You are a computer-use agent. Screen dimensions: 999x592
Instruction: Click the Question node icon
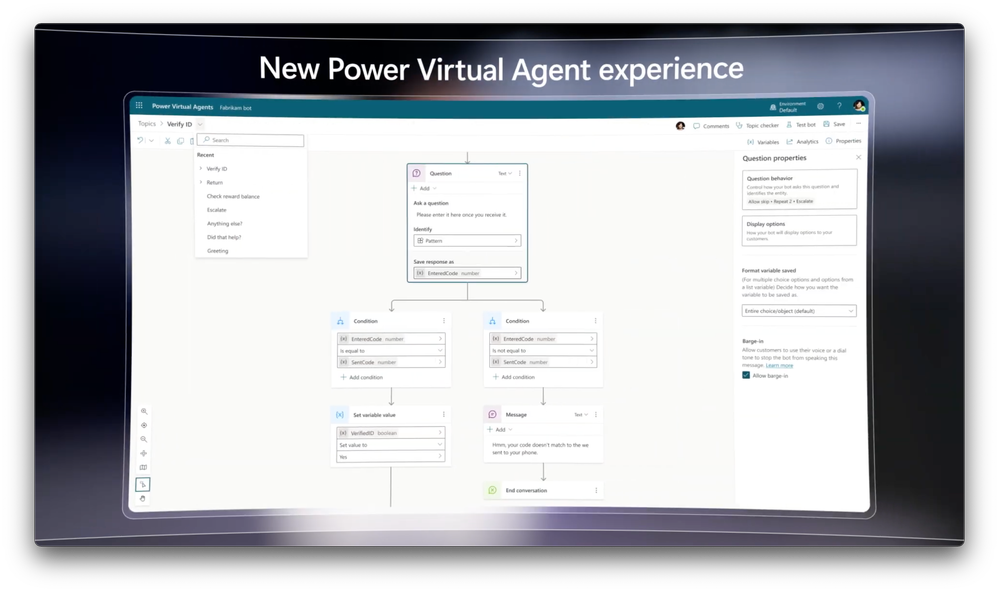tap(417, 173)
